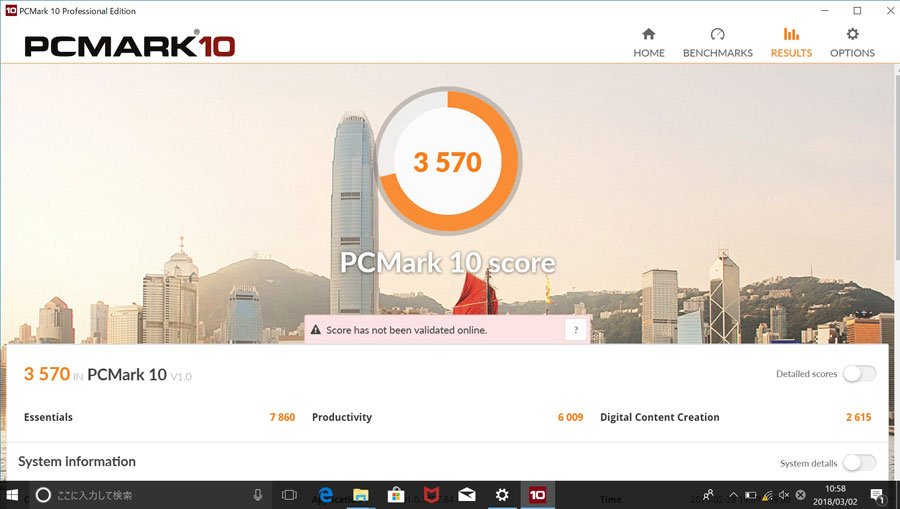The image size is (900, 509).
Task: Open Task View in taskbar
Action: 289,495
